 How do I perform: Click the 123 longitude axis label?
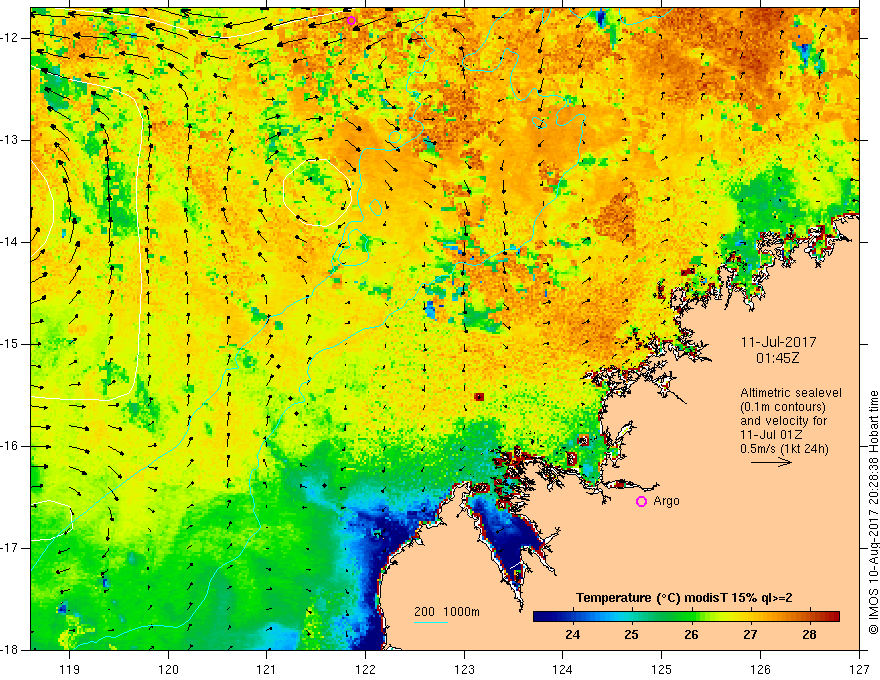(464, 669)
